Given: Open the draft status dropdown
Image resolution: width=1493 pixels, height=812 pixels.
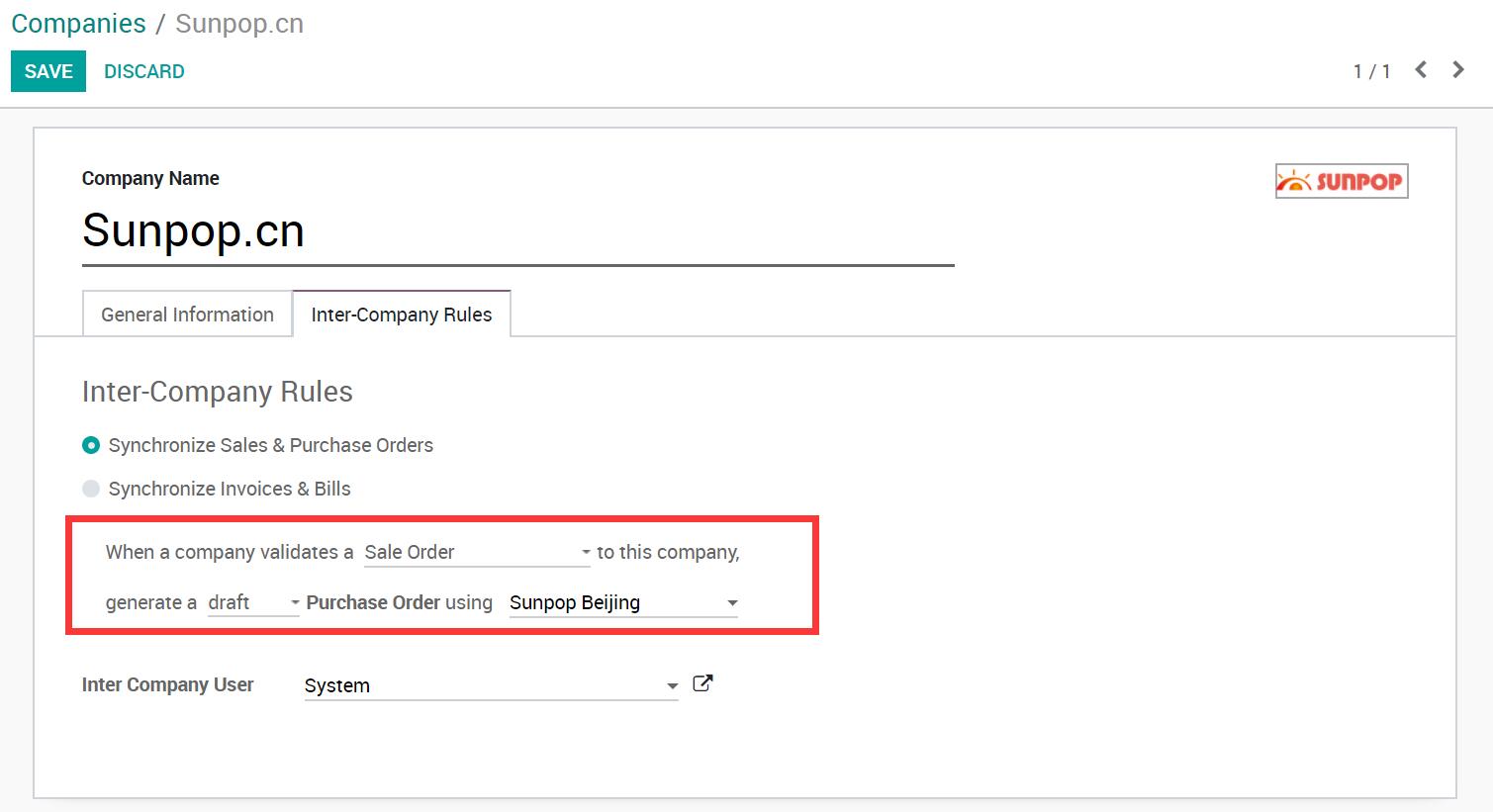Looking at the screenshot, I should pyautogui.click(x=253, y=602).
